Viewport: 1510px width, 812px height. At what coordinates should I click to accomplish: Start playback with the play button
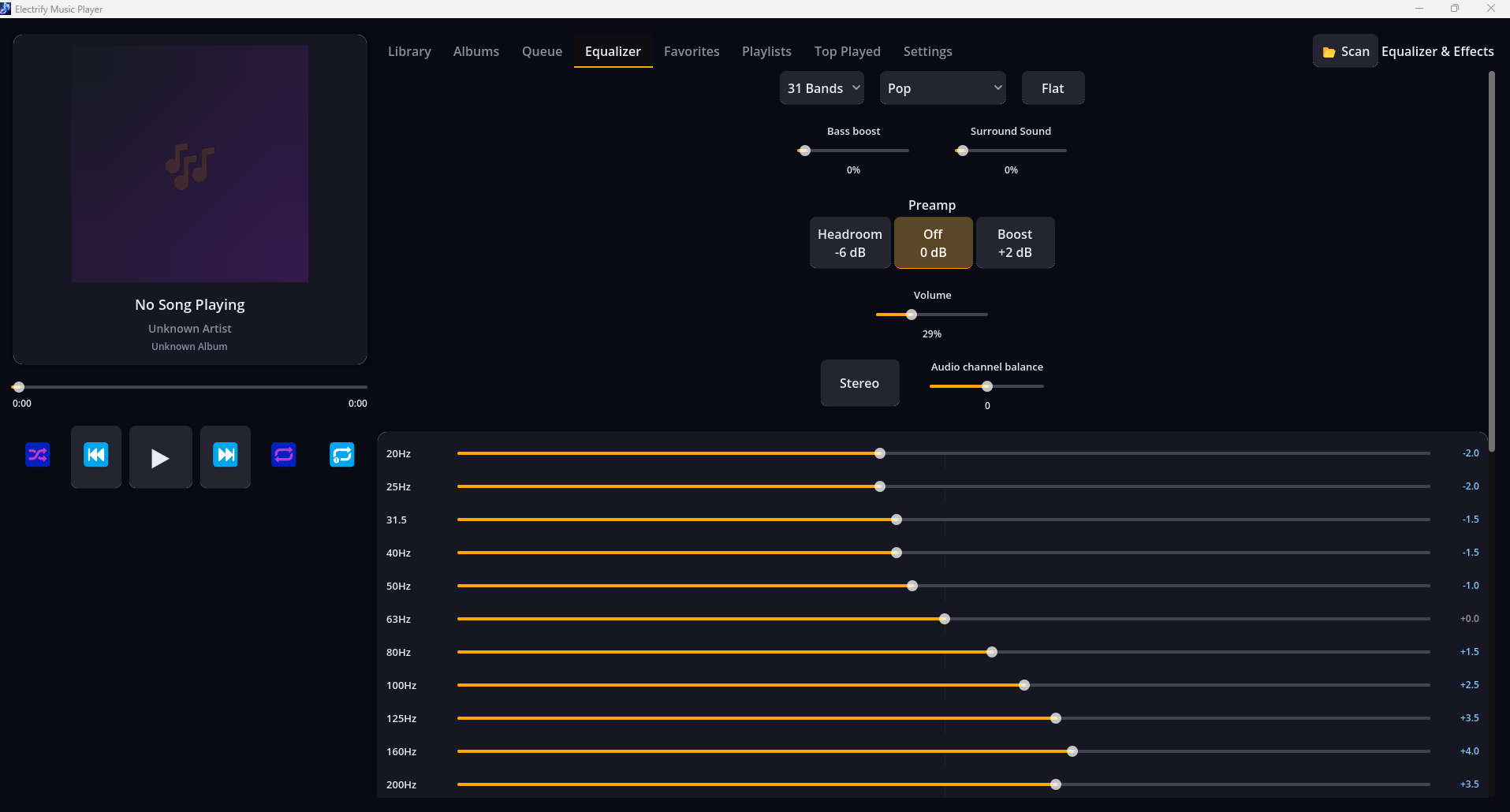click(161, 457)
